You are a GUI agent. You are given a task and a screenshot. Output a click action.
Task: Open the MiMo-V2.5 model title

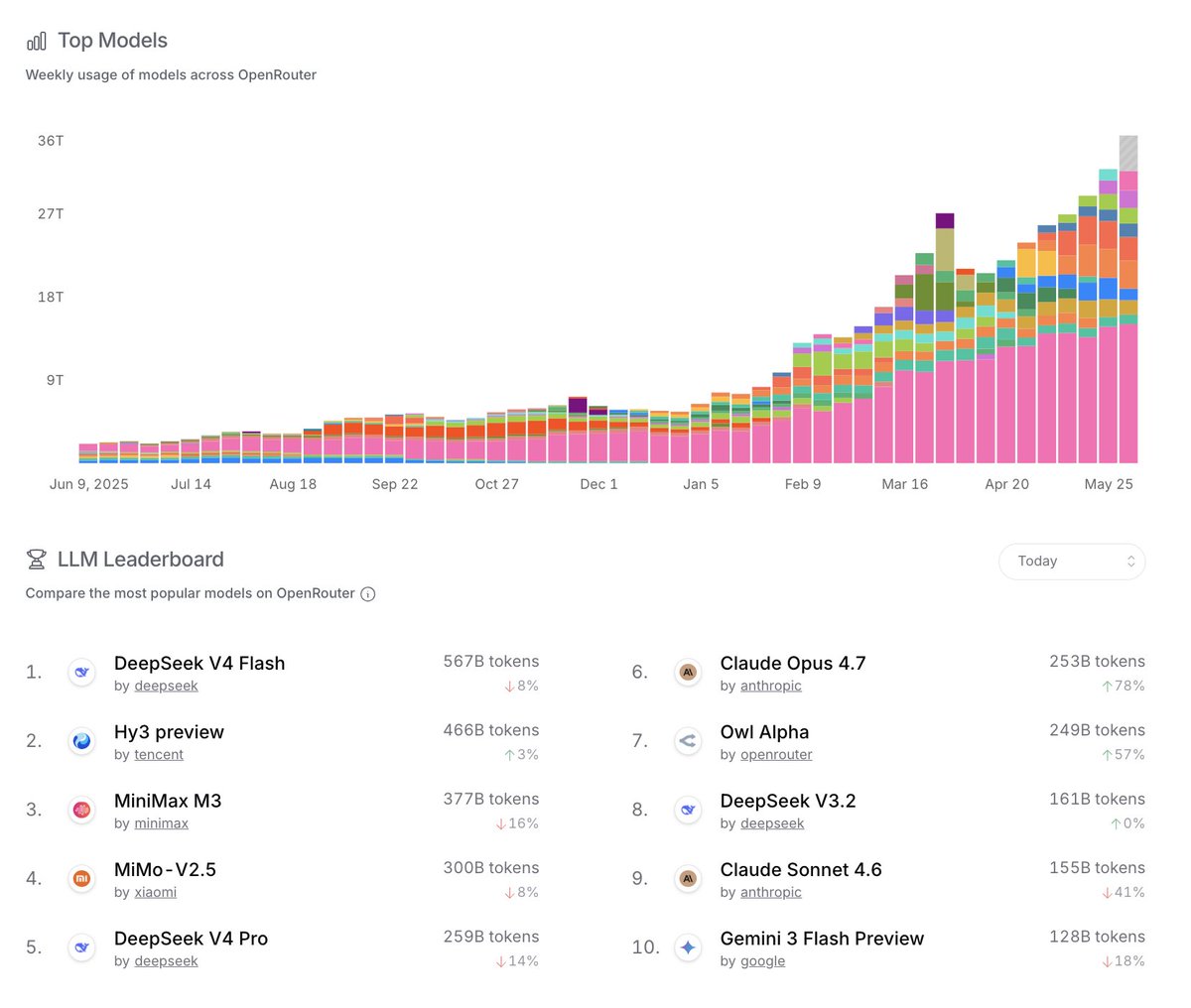tap(165, 870)
